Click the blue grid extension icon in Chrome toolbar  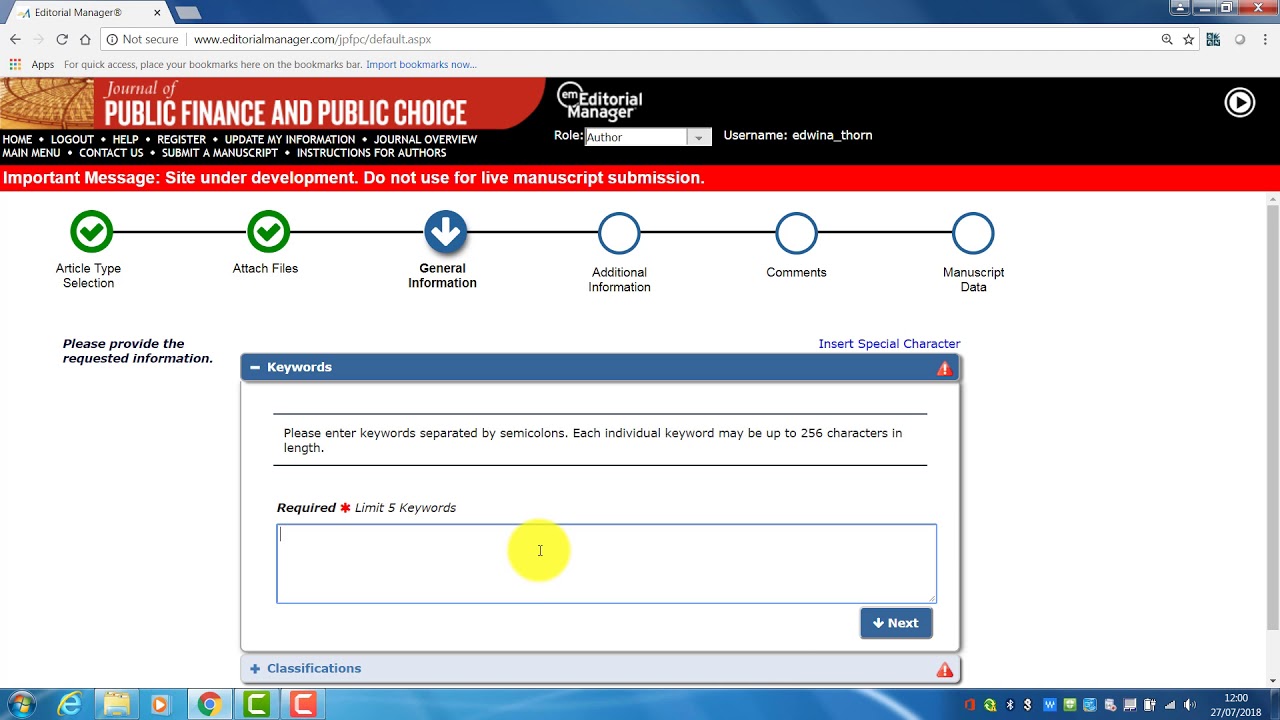click(1213, 39)
